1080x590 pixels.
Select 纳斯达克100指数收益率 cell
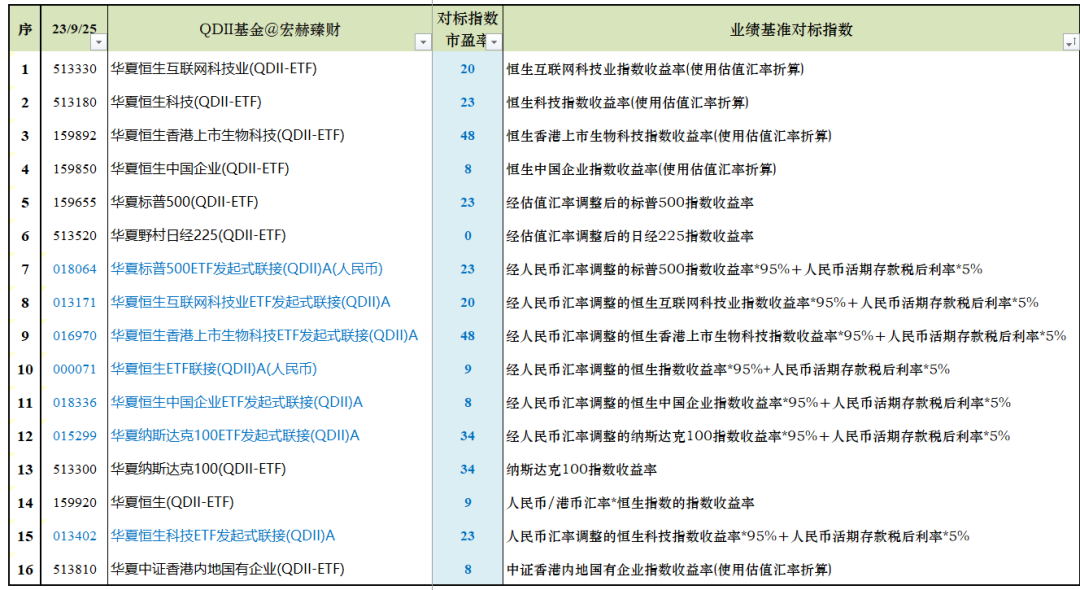click(791, 470)
